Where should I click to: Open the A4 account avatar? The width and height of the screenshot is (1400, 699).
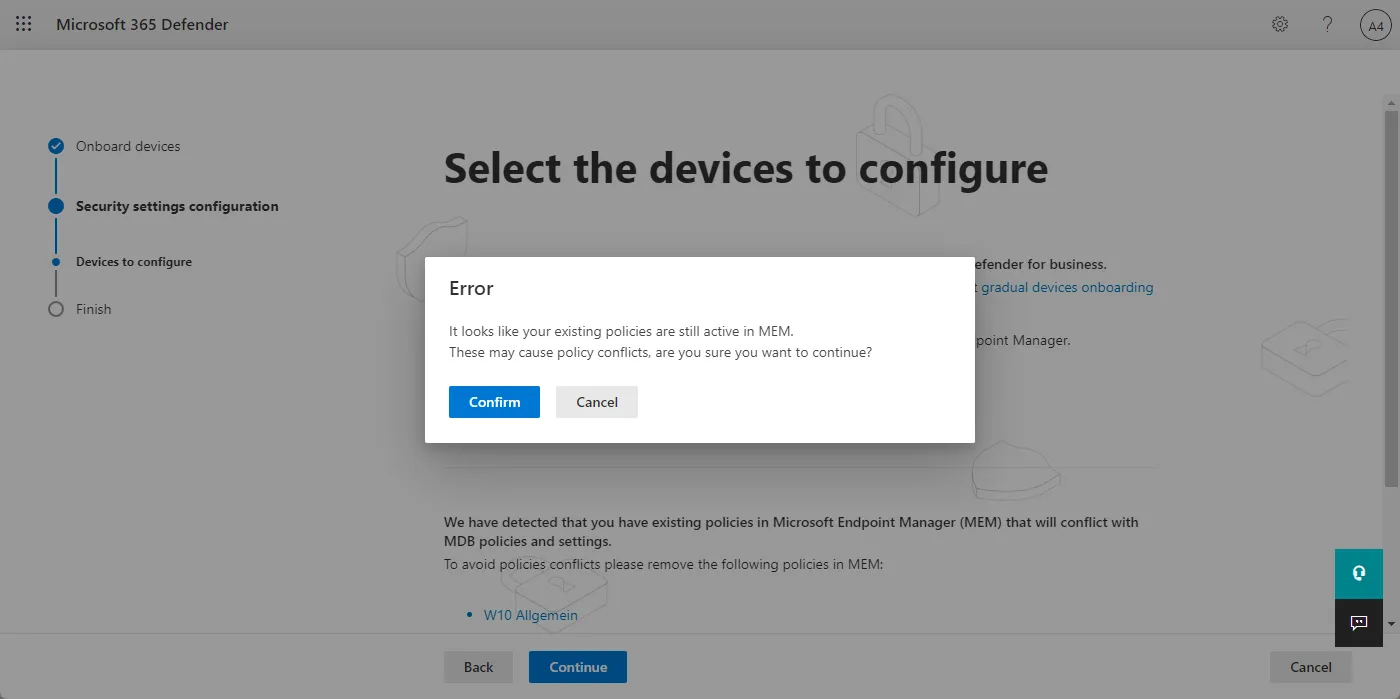tap(1375, 25)
